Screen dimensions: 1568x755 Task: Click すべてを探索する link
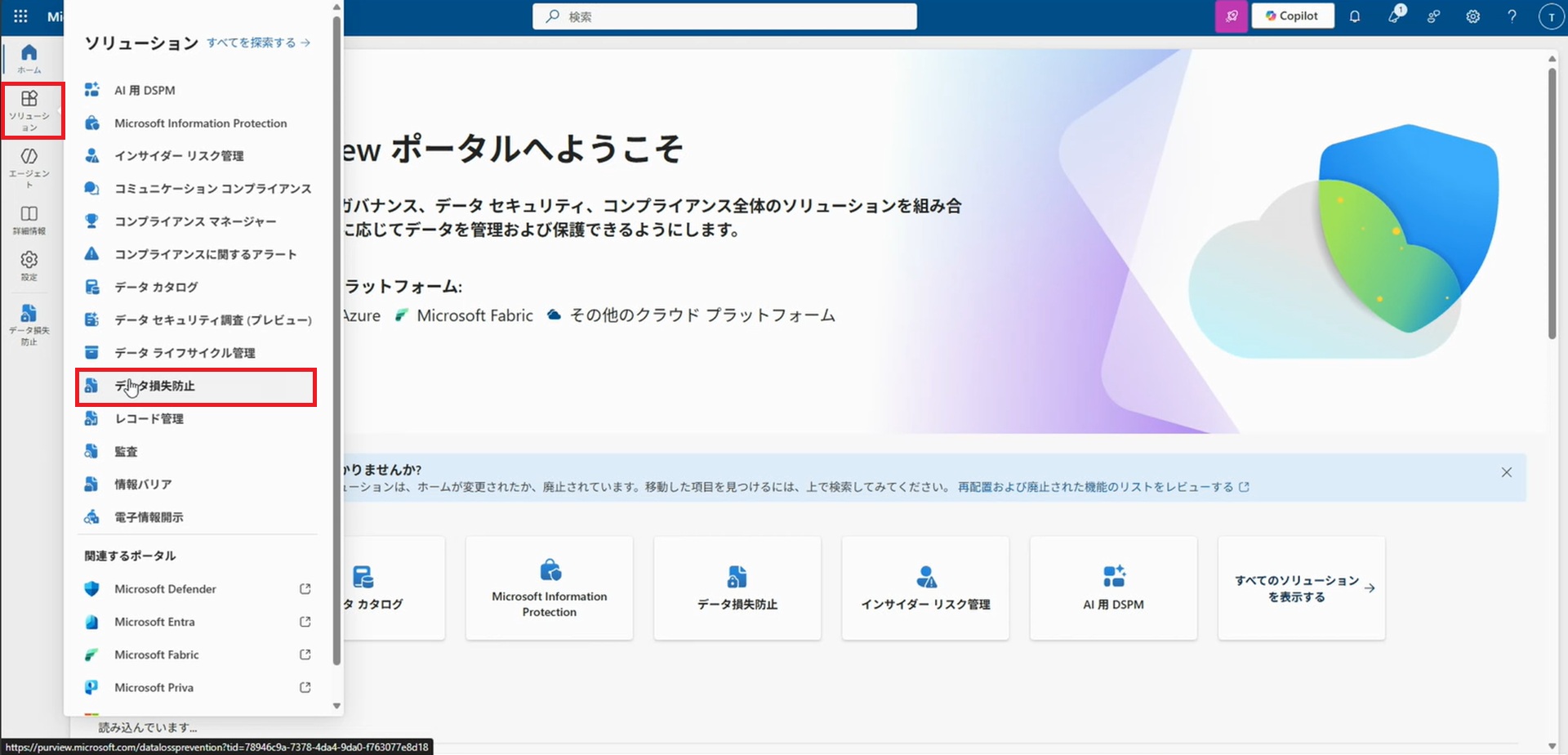pos(258,42)
